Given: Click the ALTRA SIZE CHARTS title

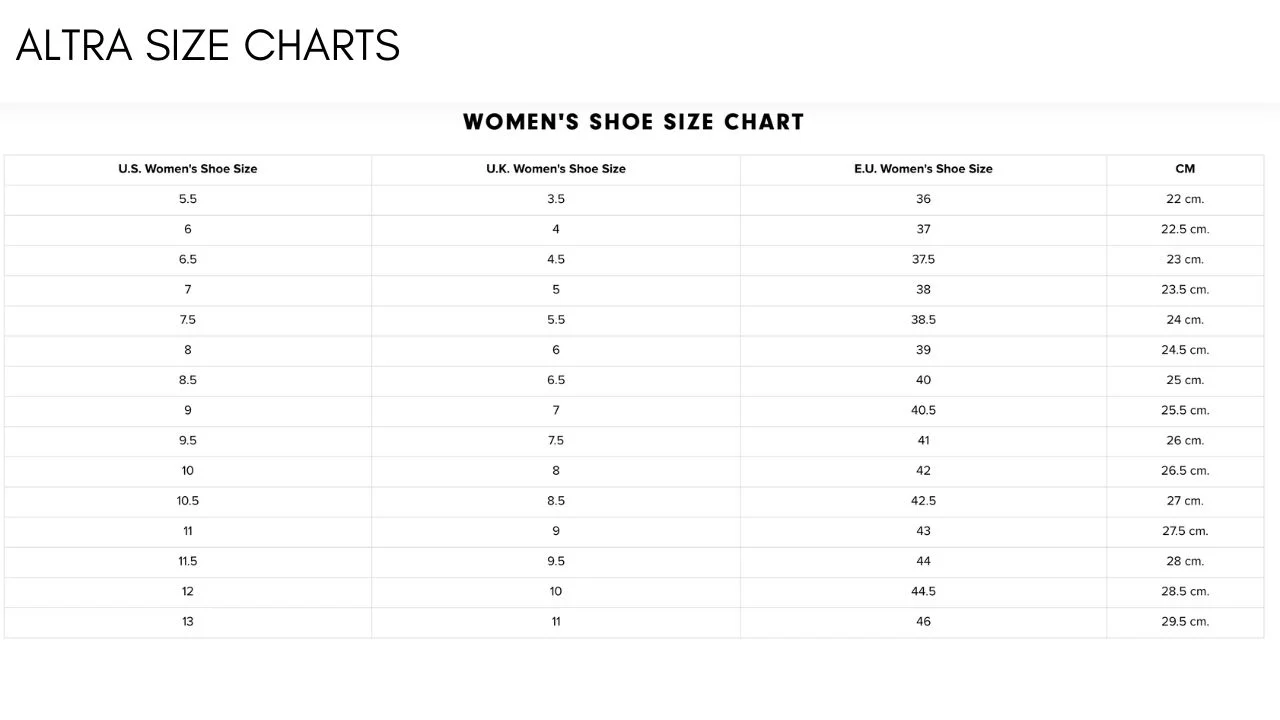Looking at the screenshot, I should [208, 46].
